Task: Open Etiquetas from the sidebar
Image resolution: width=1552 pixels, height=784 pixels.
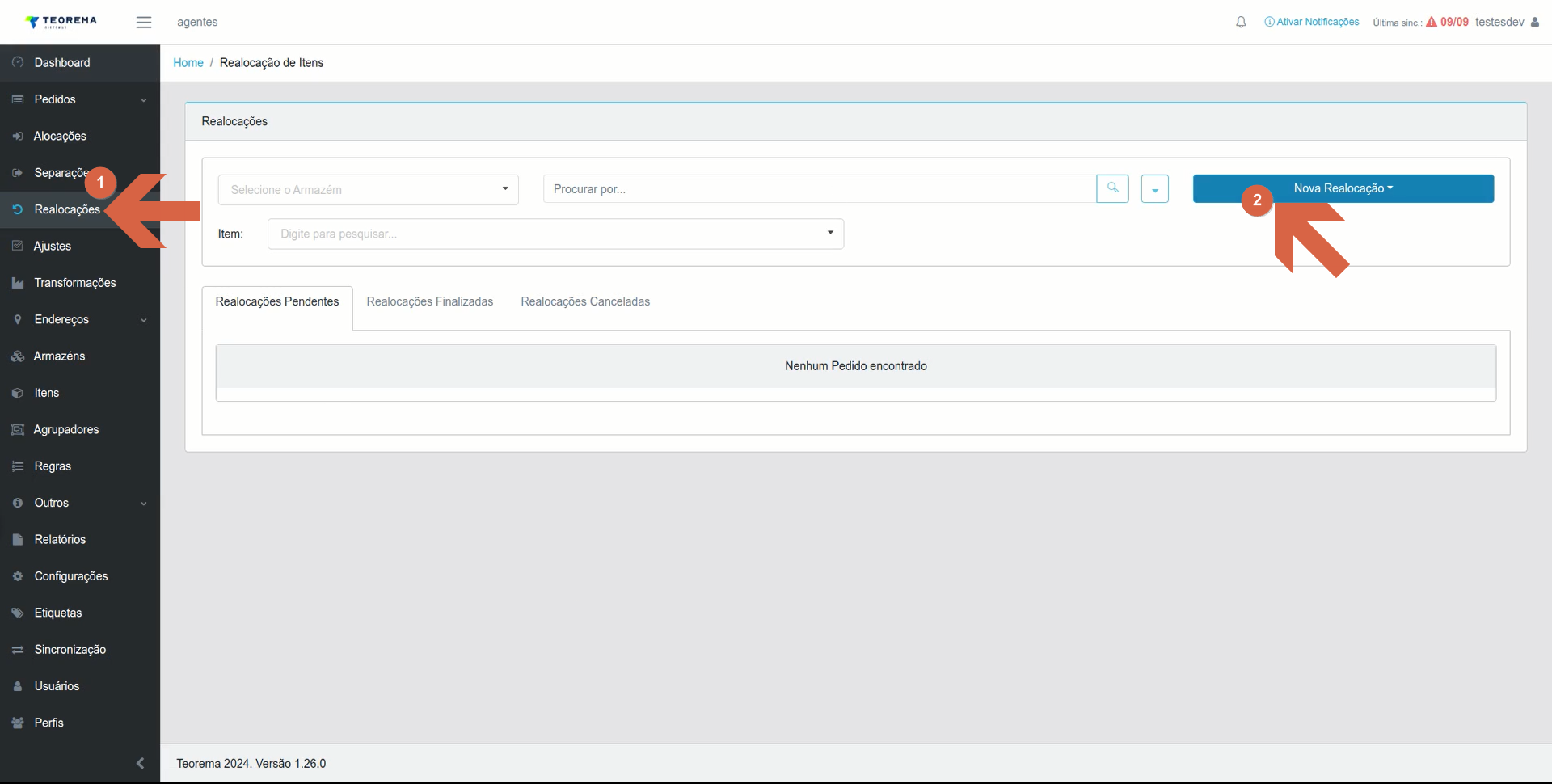Action: (x=79, y=613)
